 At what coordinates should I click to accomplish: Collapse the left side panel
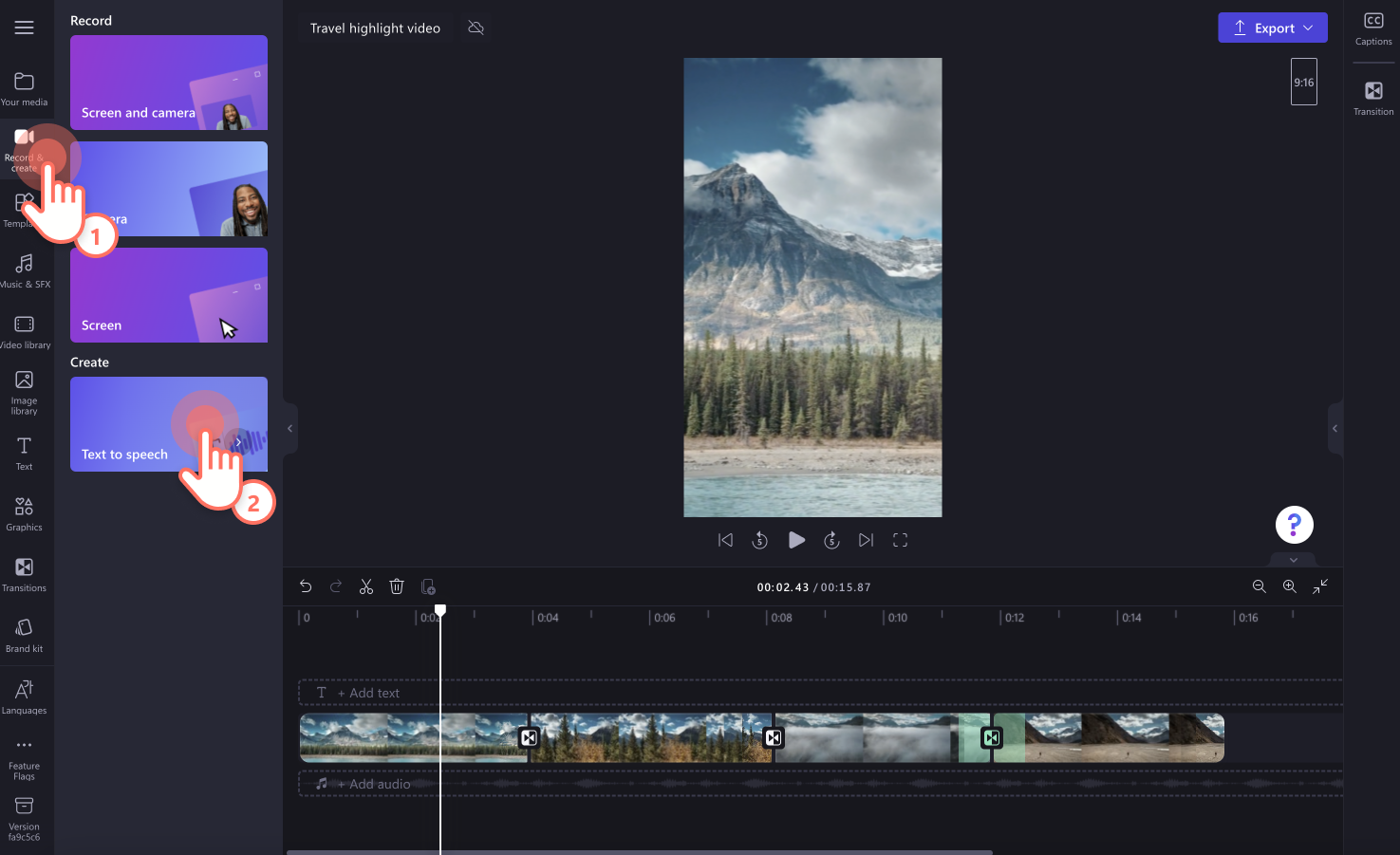click(290, 428)
